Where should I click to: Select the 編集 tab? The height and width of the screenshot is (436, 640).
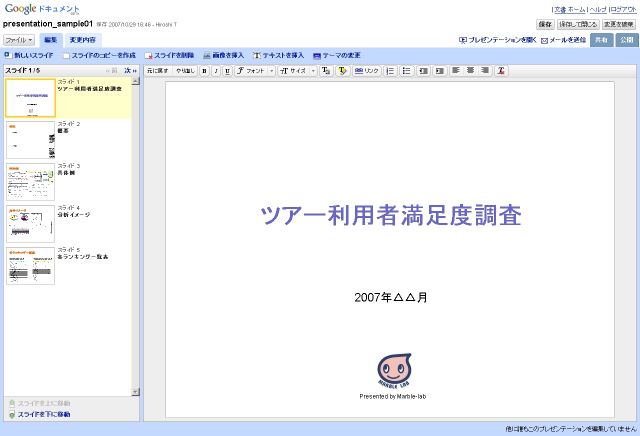click(x=52, y=40)
